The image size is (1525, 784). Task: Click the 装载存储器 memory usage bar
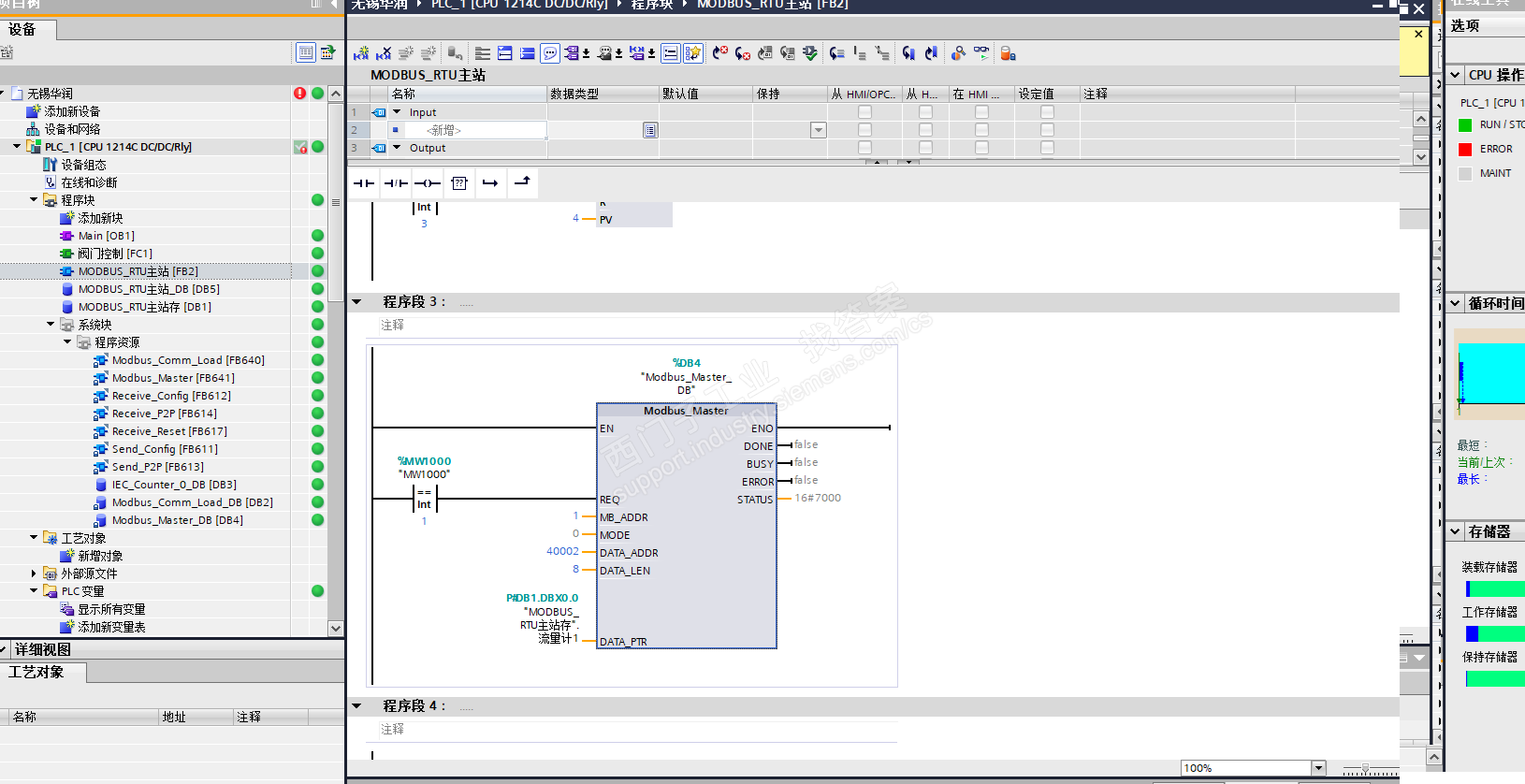click(1495, 589)
